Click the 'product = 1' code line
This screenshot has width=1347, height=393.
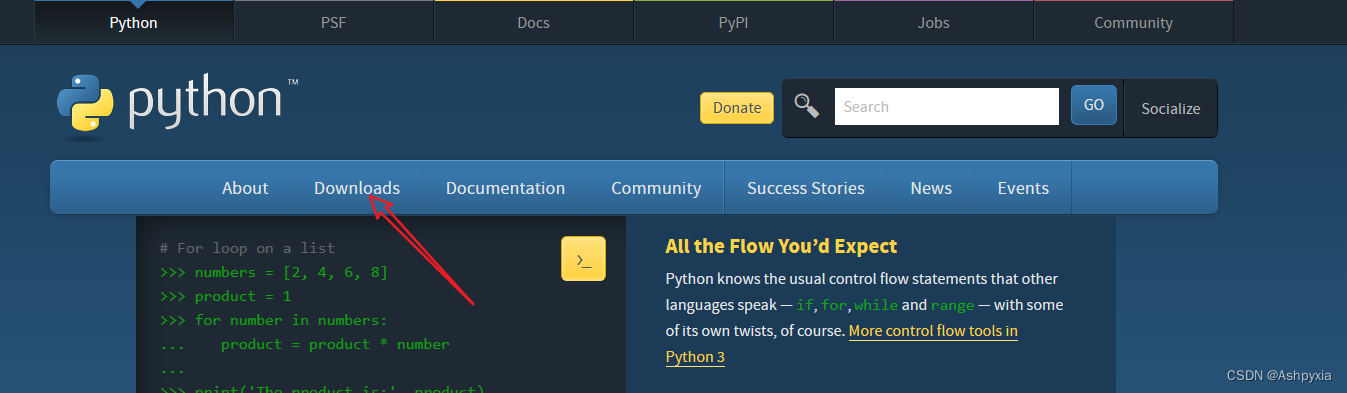[225, 296]
